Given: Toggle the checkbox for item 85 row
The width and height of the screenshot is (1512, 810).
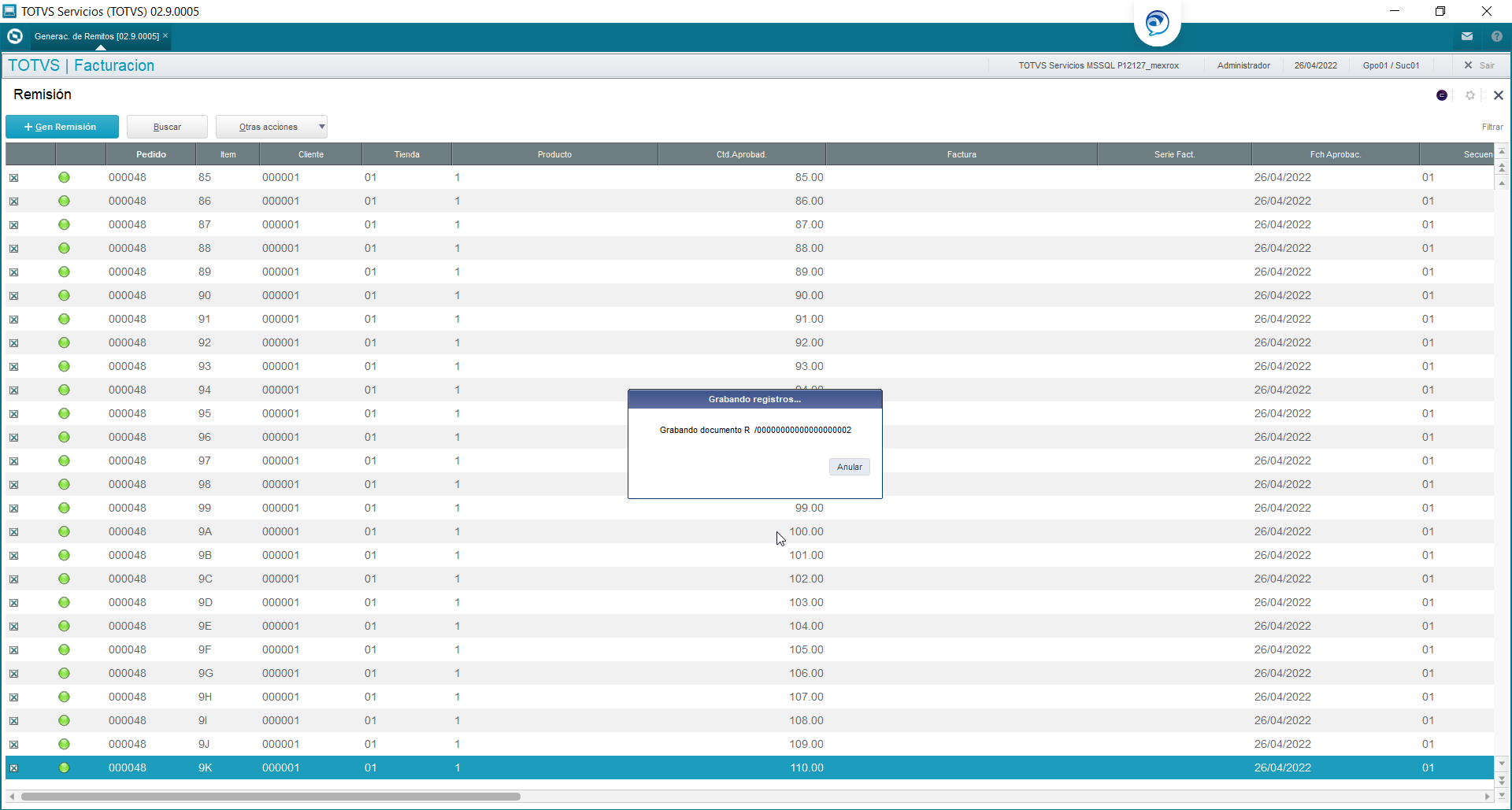Looking at the screenshot, I should point(13,178).
